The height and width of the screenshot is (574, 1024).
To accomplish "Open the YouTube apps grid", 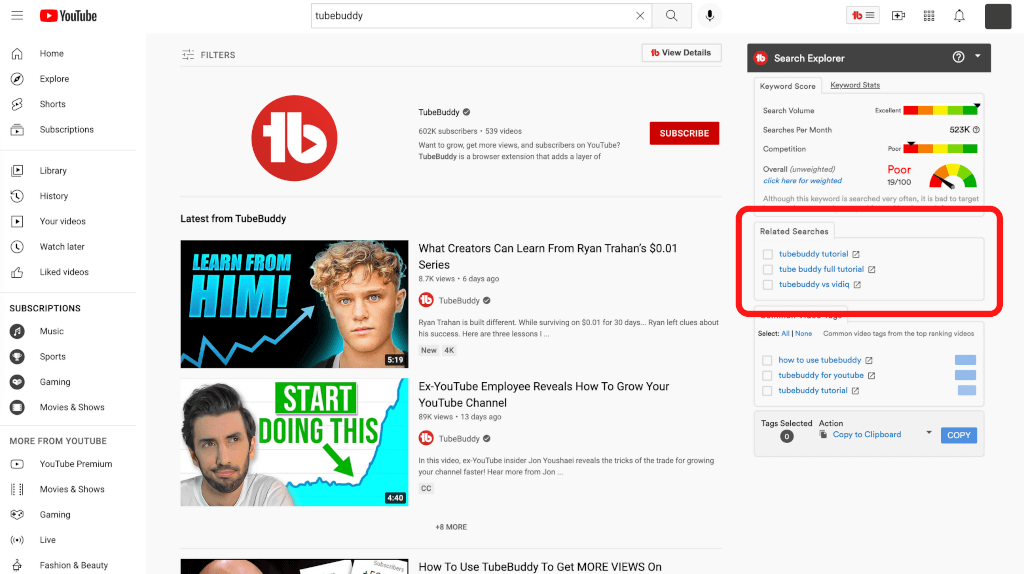I will pyautogui.click(x=929, y=16).
